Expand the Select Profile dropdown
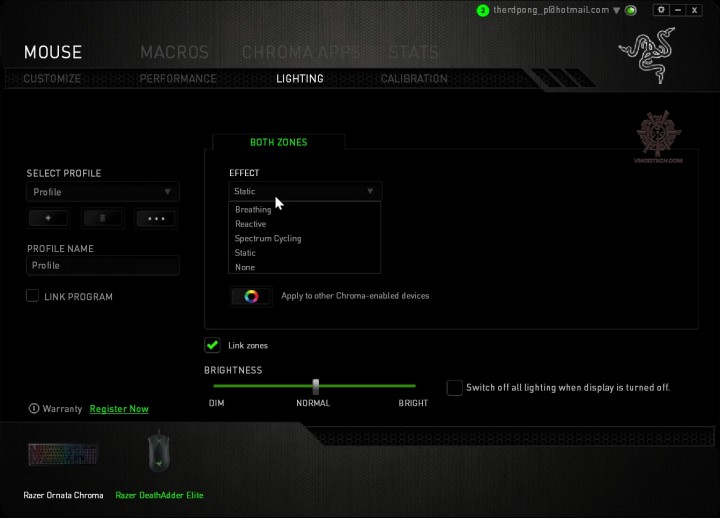Image resolution: width=720 pixels, height=518 pixels. (102, 192)
